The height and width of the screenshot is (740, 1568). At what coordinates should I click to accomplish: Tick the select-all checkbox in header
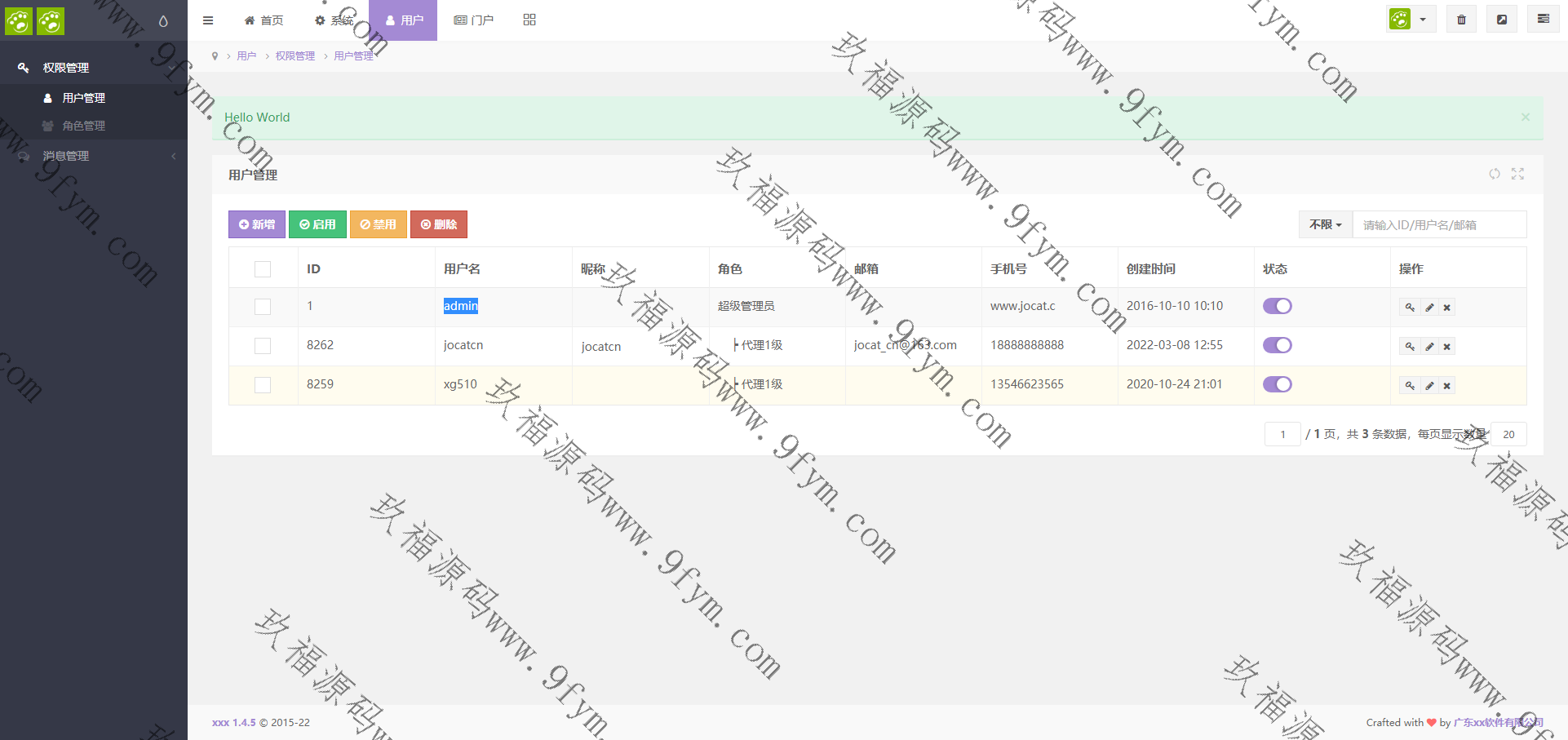(263, 269)
